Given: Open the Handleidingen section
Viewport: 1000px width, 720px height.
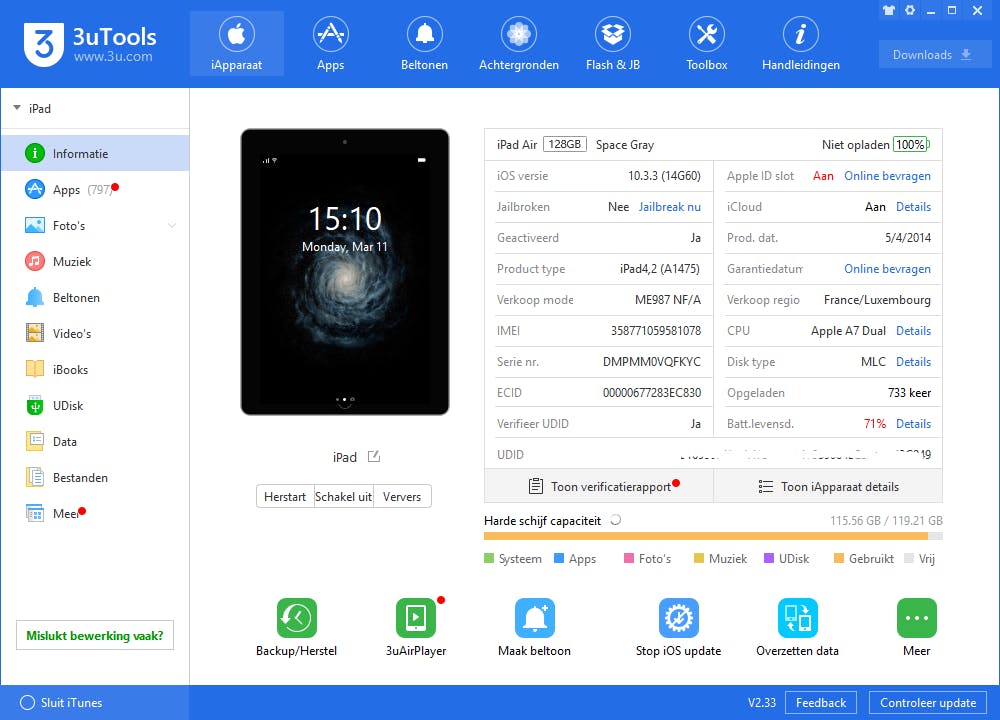Looking at the screenshot, I should click(800, 42).
